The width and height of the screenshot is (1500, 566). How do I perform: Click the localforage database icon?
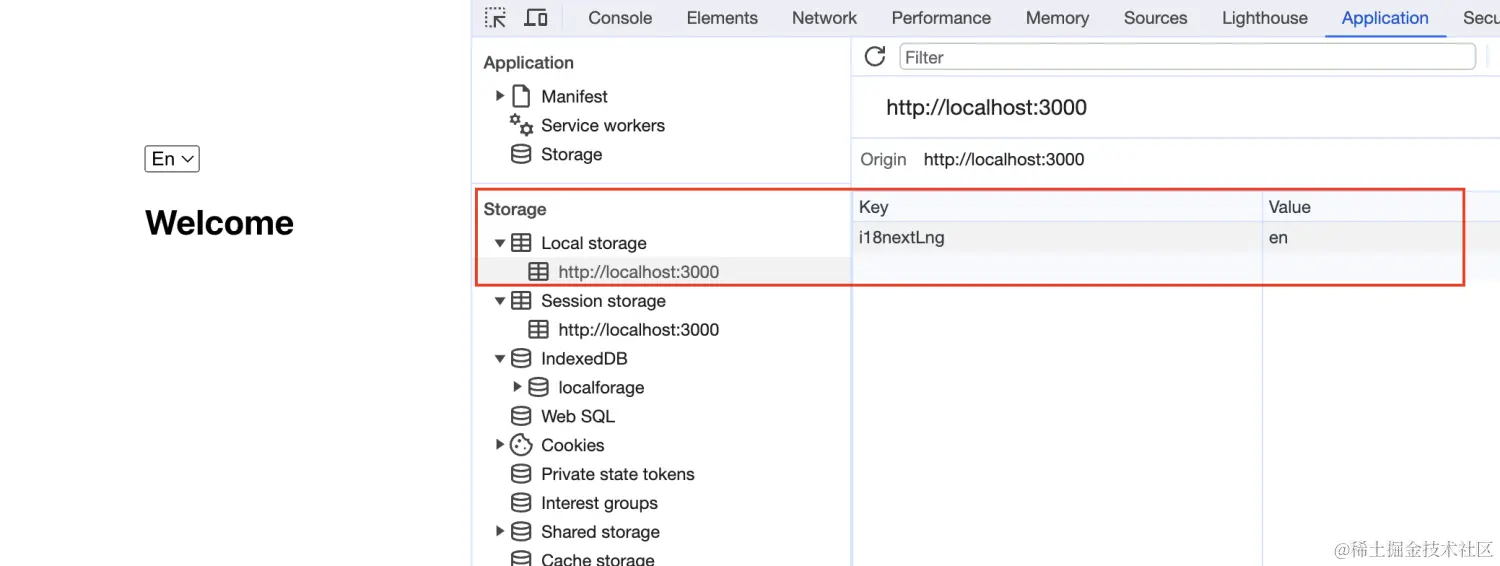[x=538, y=387]
